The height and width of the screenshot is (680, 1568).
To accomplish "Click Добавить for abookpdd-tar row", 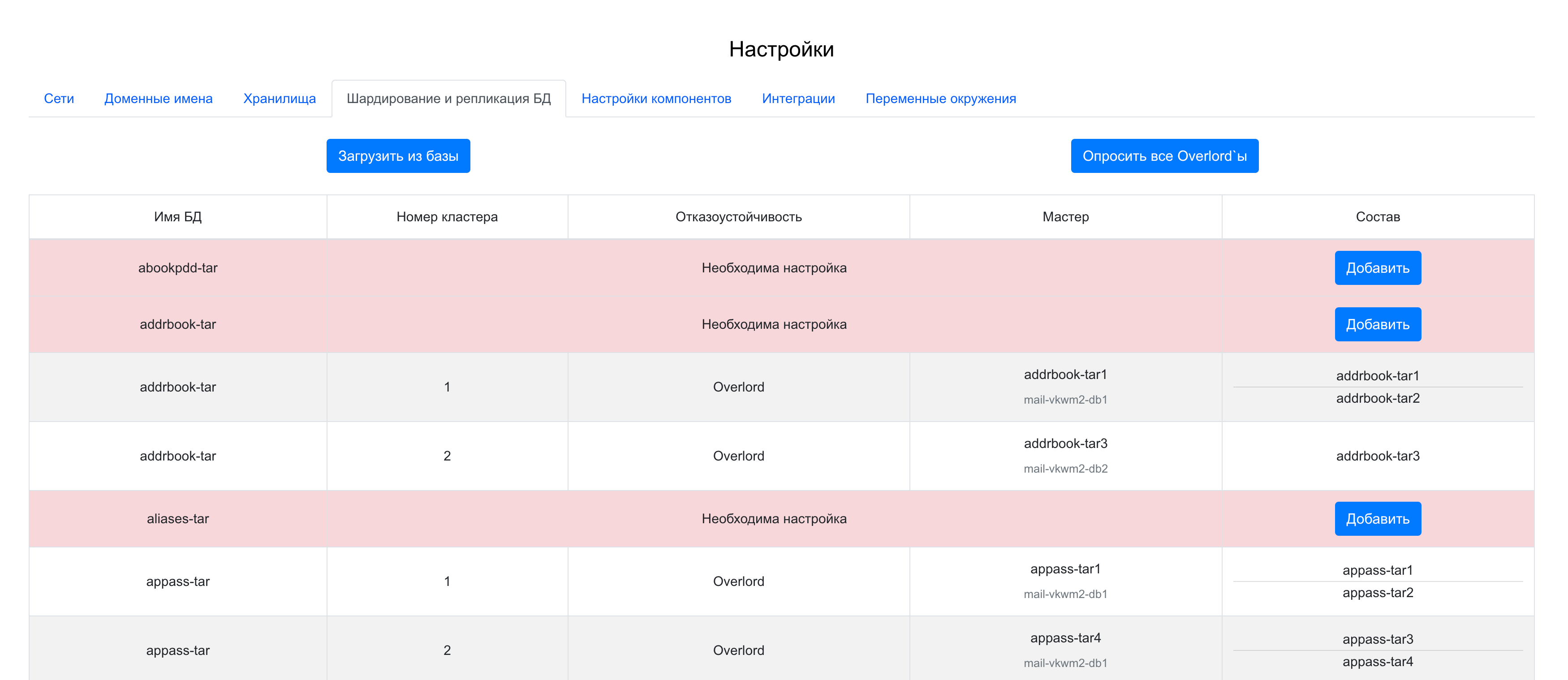I will (x=1377, y=268).
